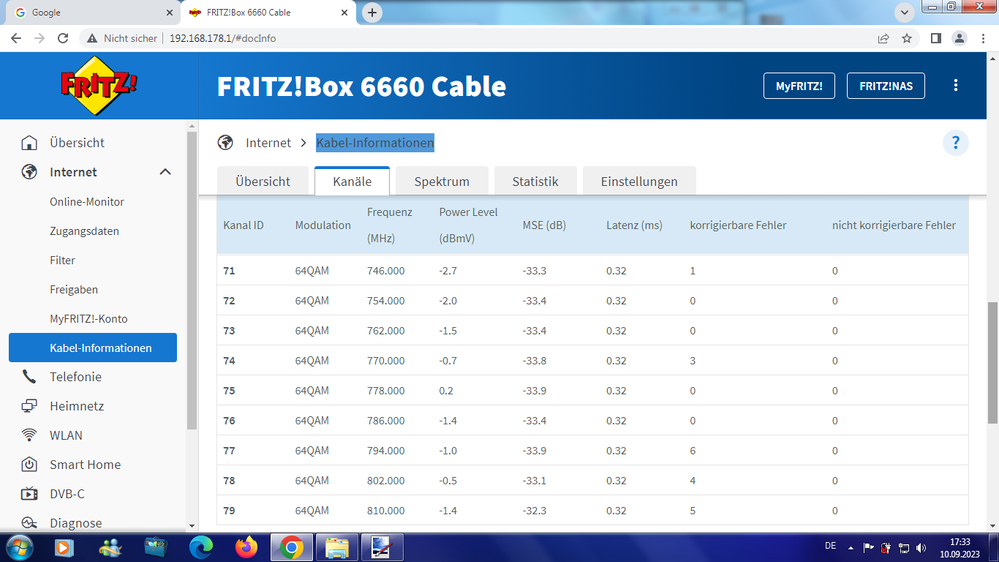Click the korrigierbare Fehler column header
The image size is (999, 562).
(738, 225)
